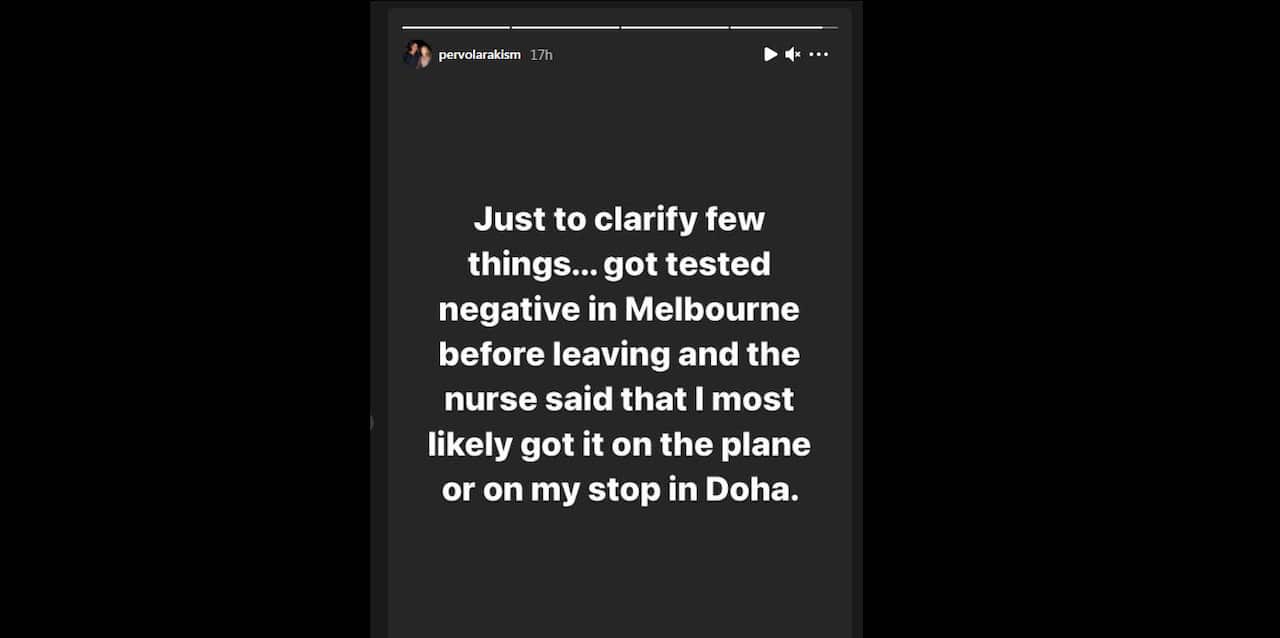Click the word "negative" in the story
The height and width of the screenshot is (638, 1280).
tap(522, 309)
